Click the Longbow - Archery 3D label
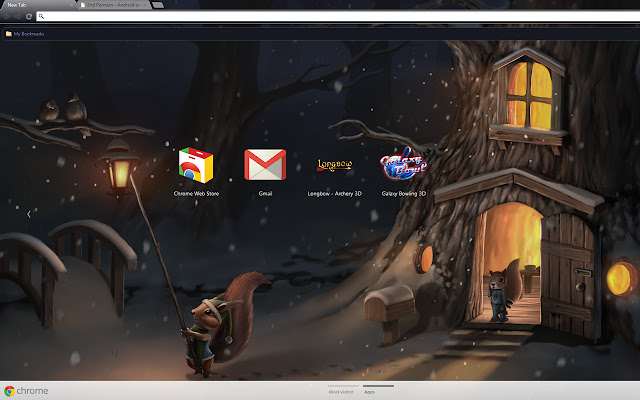This screenshot has height=400, width=640. pos(335,193)
